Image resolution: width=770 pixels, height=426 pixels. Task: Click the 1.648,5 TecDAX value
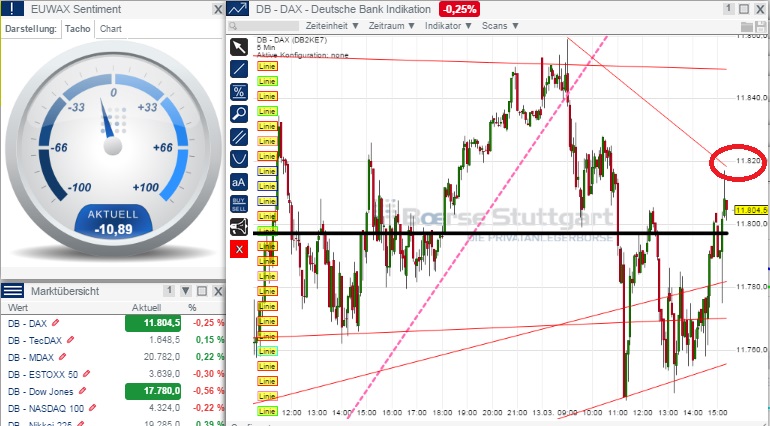[x=164, y=340]
